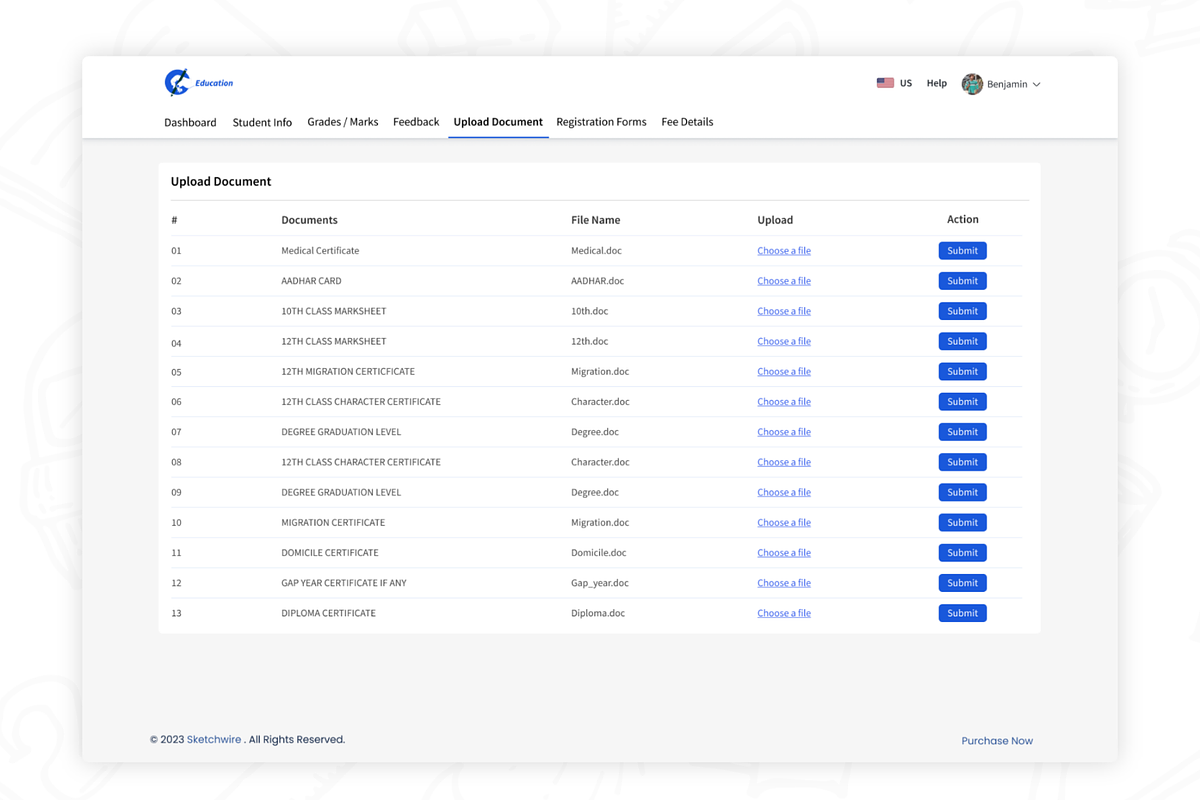Click the Documents column header
Image resolution: width=1200 pixels, height=800 pixels.
309,220
